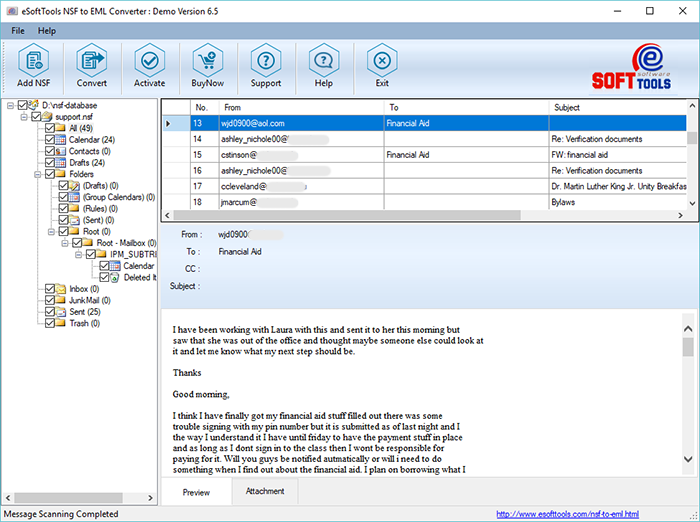The image size is (700, 522).
Task: Click the Inbox (0) folder icon
Action: coord(61,289)
